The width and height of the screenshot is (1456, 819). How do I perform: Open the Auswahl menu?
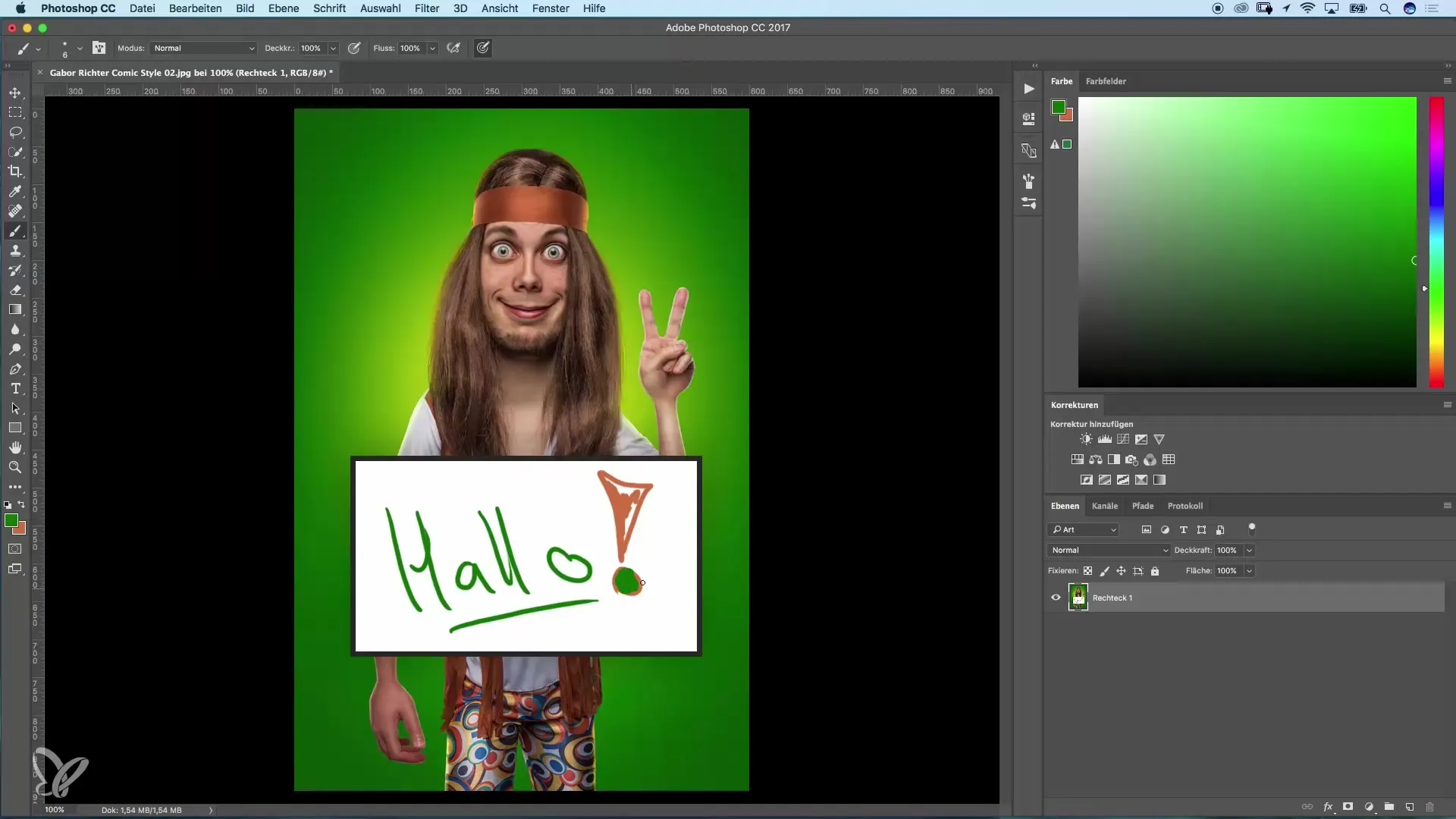(x=381, y=8)
